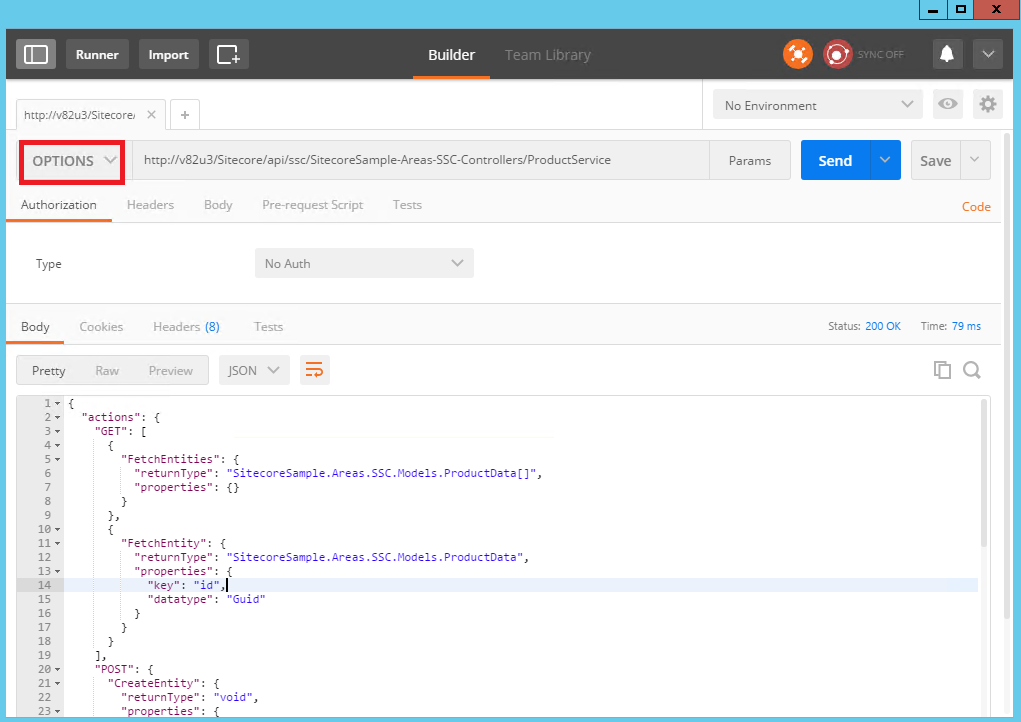This screenshot has height=722, width=1021.
Task: Switch to the Team Library tab
Action: [x=548, y=55]
